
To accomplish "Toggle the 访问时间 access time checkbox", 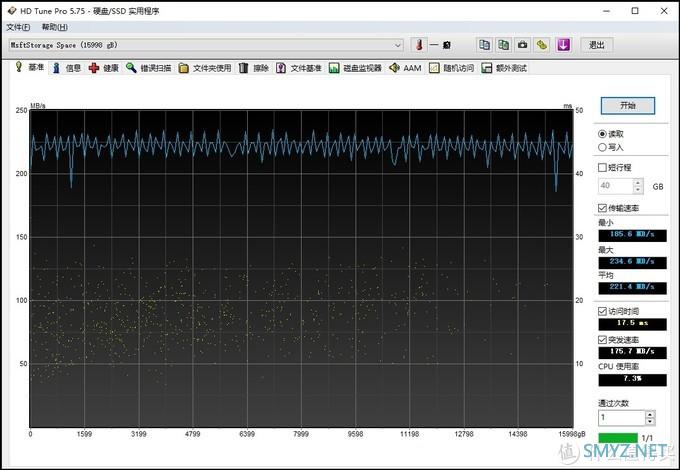I will click(602, 311).
